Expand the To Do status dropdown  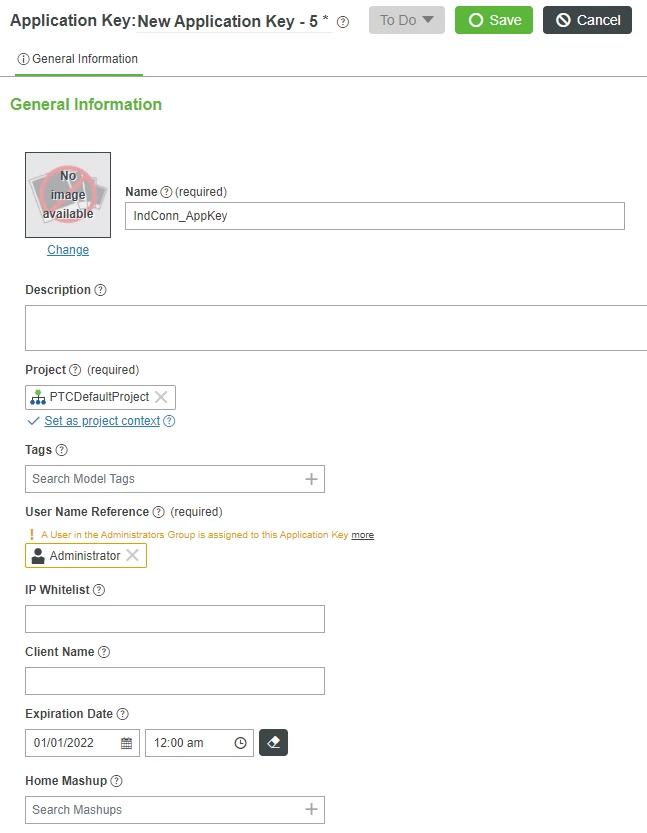pyautogui.click(x=406, y=19)
